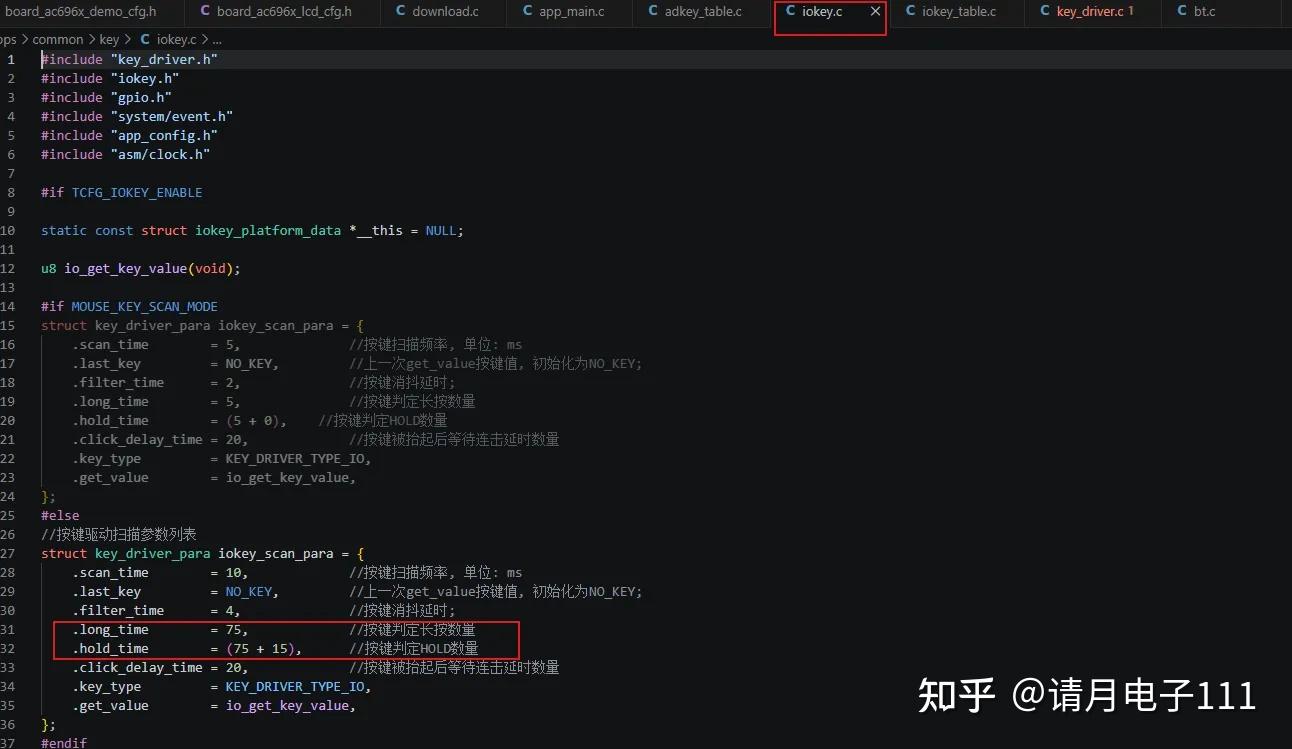Click line number 27 in the gutter
The image size is (1292, 749).
coord(7,553)
